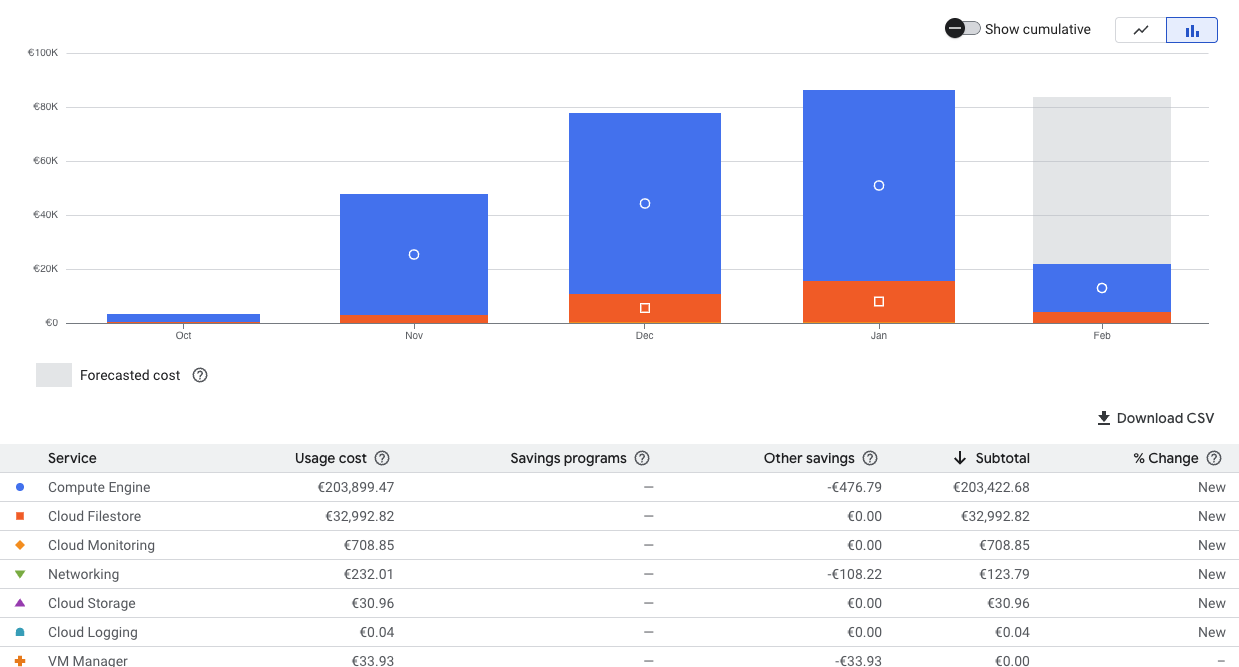Image resolution: width=1239 pixels, height=667 pixels.
Task: Toggle the Show cumulative switch
Action: 963,29
